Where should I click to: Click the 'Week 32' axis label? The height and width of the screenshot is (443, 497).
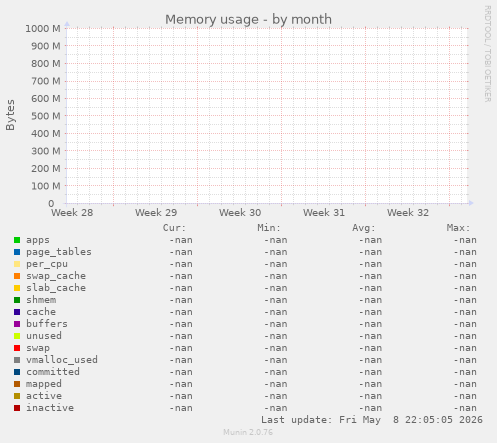coord(408,213)
